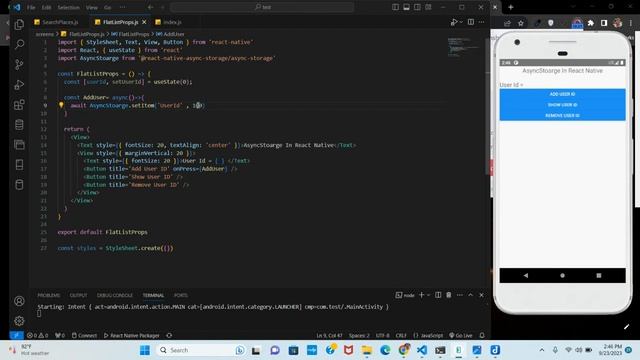Screen dimensions: 640x360
Task: Show hidden icons chevron in system tray
Action: coord(542,350)
